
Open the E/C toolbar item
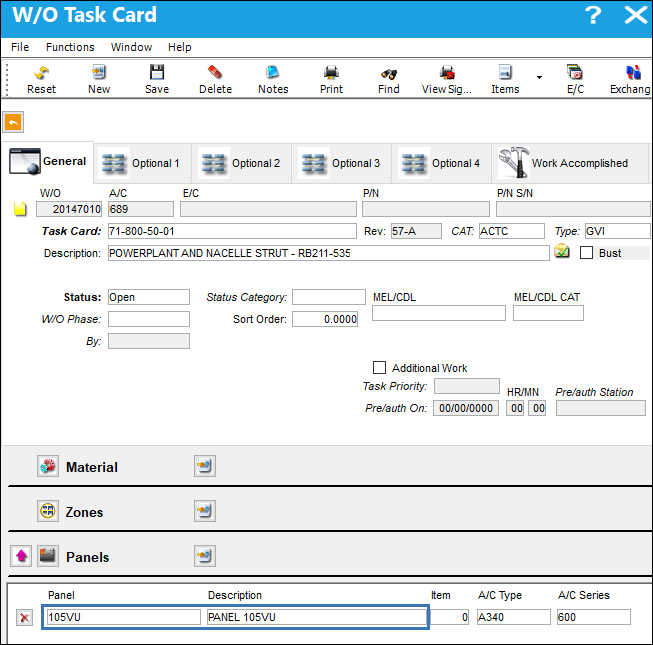pyautogui.click(x=575, y=80)
